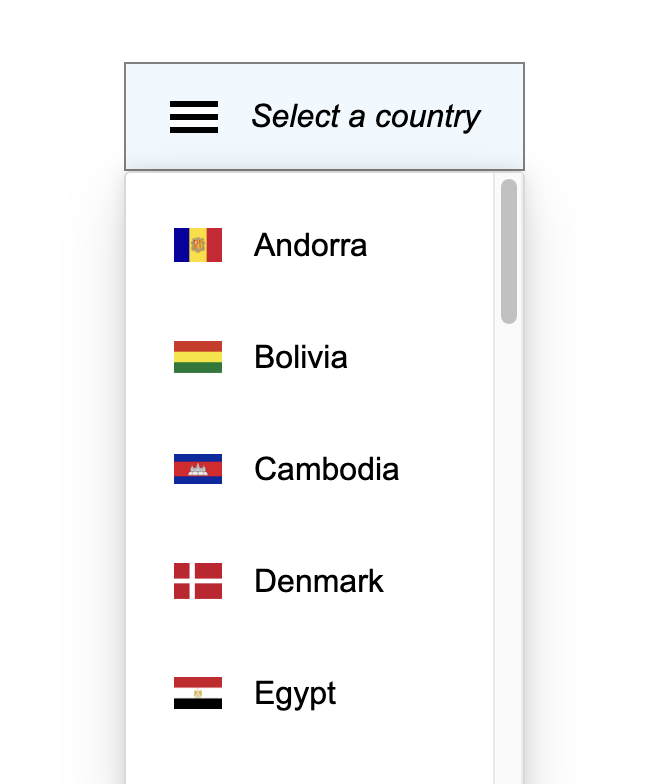Screen dimensions: 656x784
Task: Click the Denmark country name
Action: [319, 581]
